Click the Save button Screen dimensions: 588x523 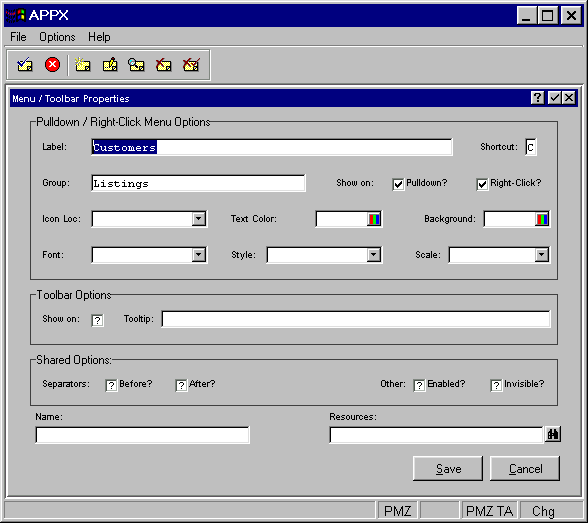[x=448, y=469]
